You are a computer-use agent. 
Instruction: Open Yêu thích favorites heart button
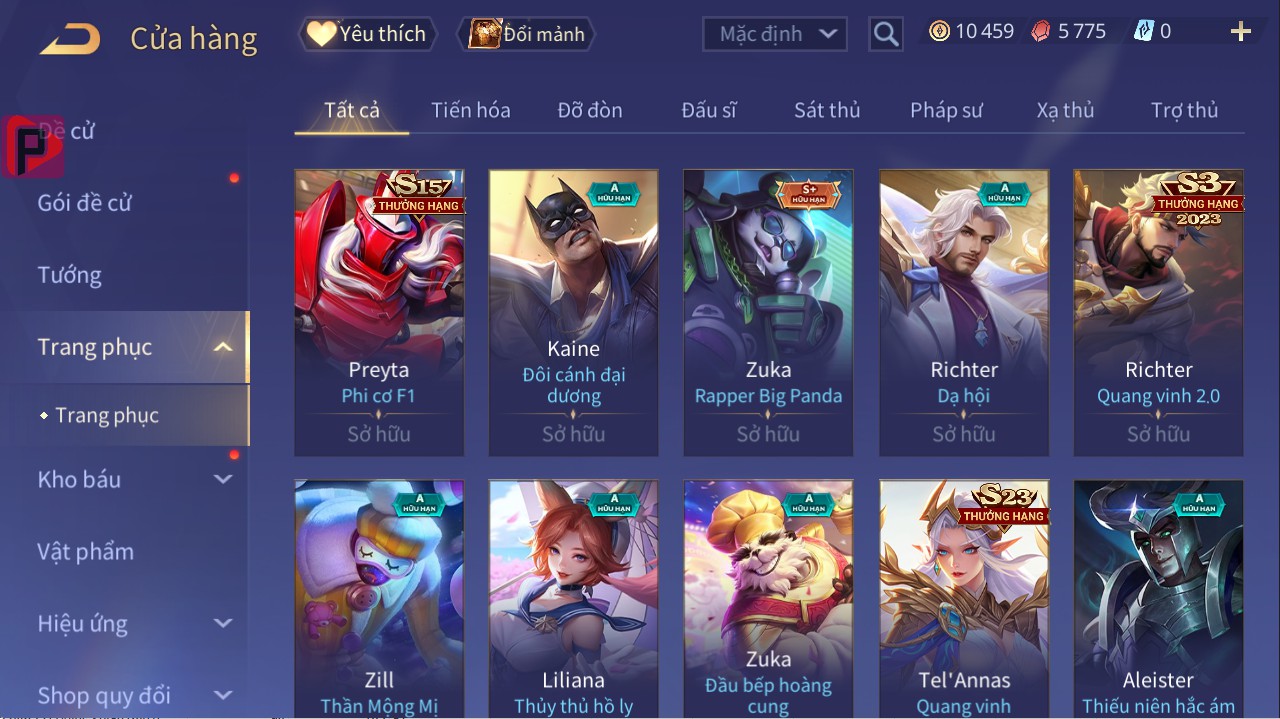click(368, 34)
